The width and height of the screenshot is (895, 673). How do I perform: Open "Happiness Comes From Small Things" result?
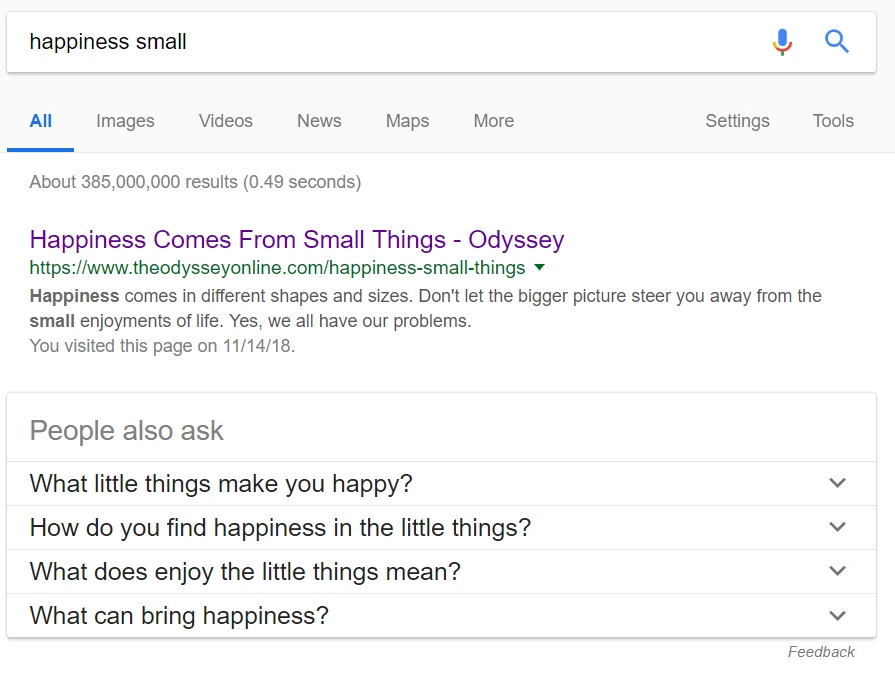point(297,240)
